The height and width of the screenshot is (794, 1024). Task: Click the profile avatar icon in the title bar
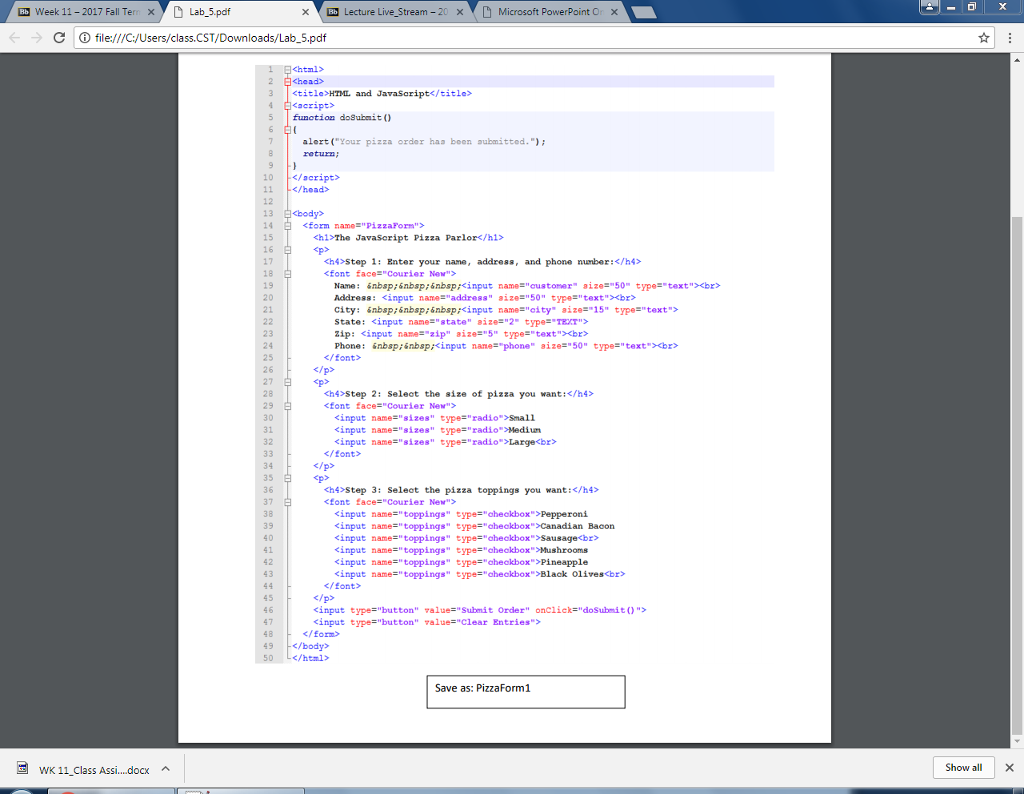tap(930, 7)
